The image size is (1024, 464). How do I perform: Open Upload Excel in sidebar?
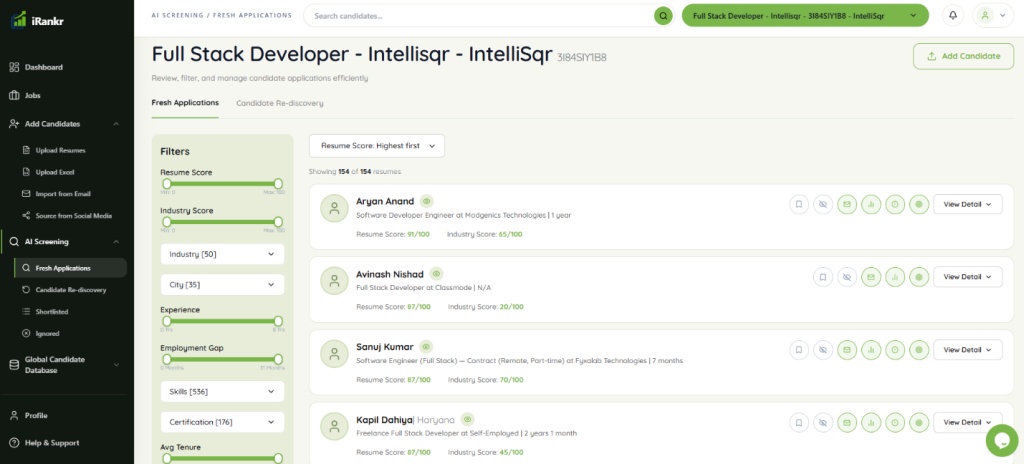coord(55,173)
